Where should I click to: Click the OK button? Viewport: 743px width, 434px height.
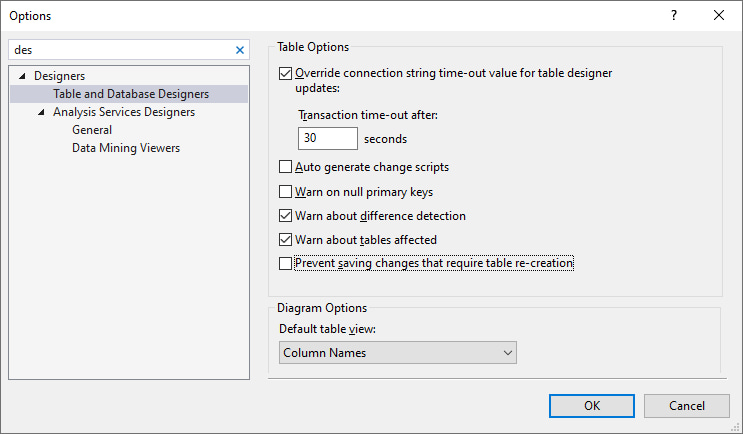click(592, 405)
